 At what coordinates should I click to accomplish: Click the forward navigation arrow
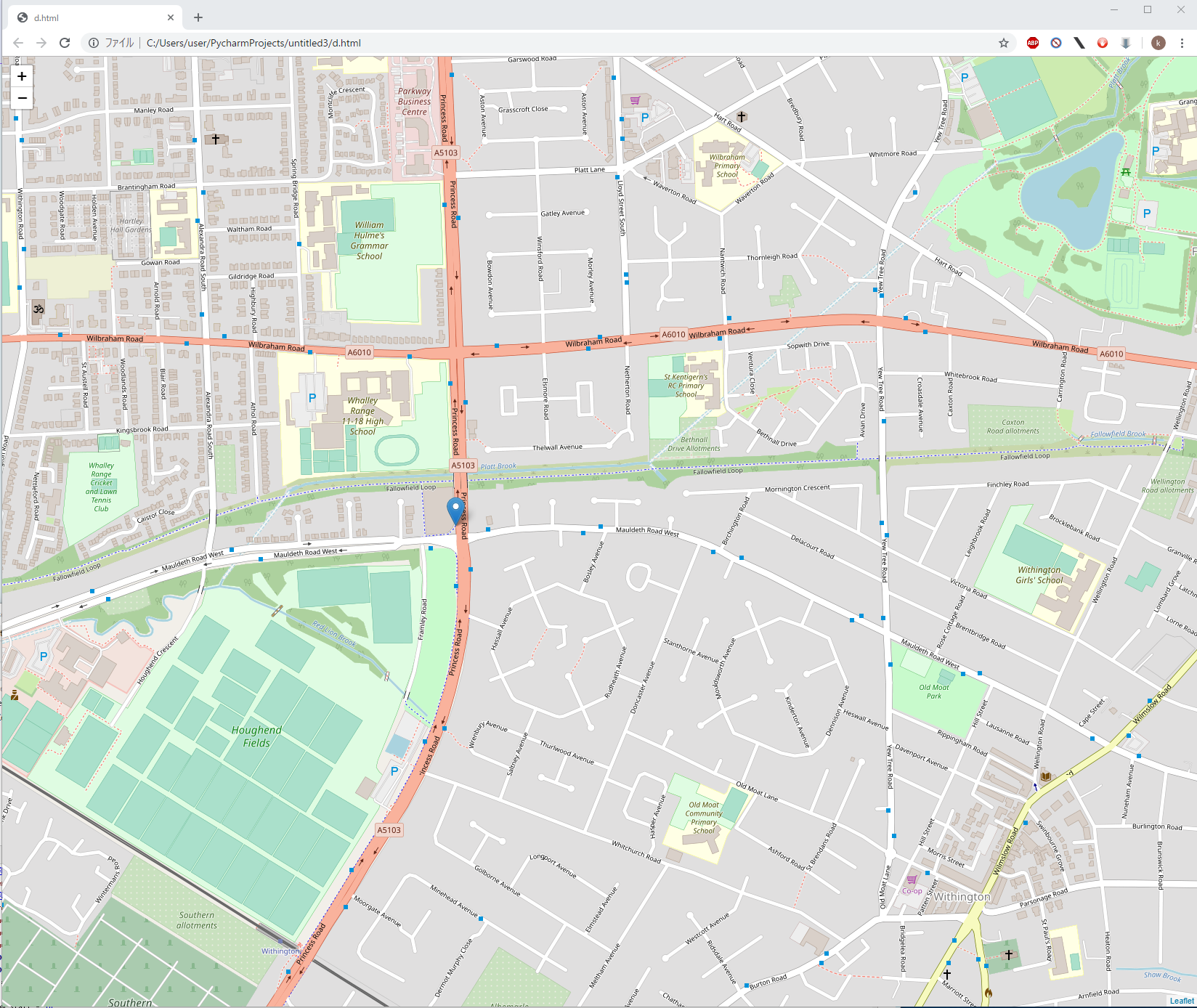pyautogui.click(x=41, y=43)
